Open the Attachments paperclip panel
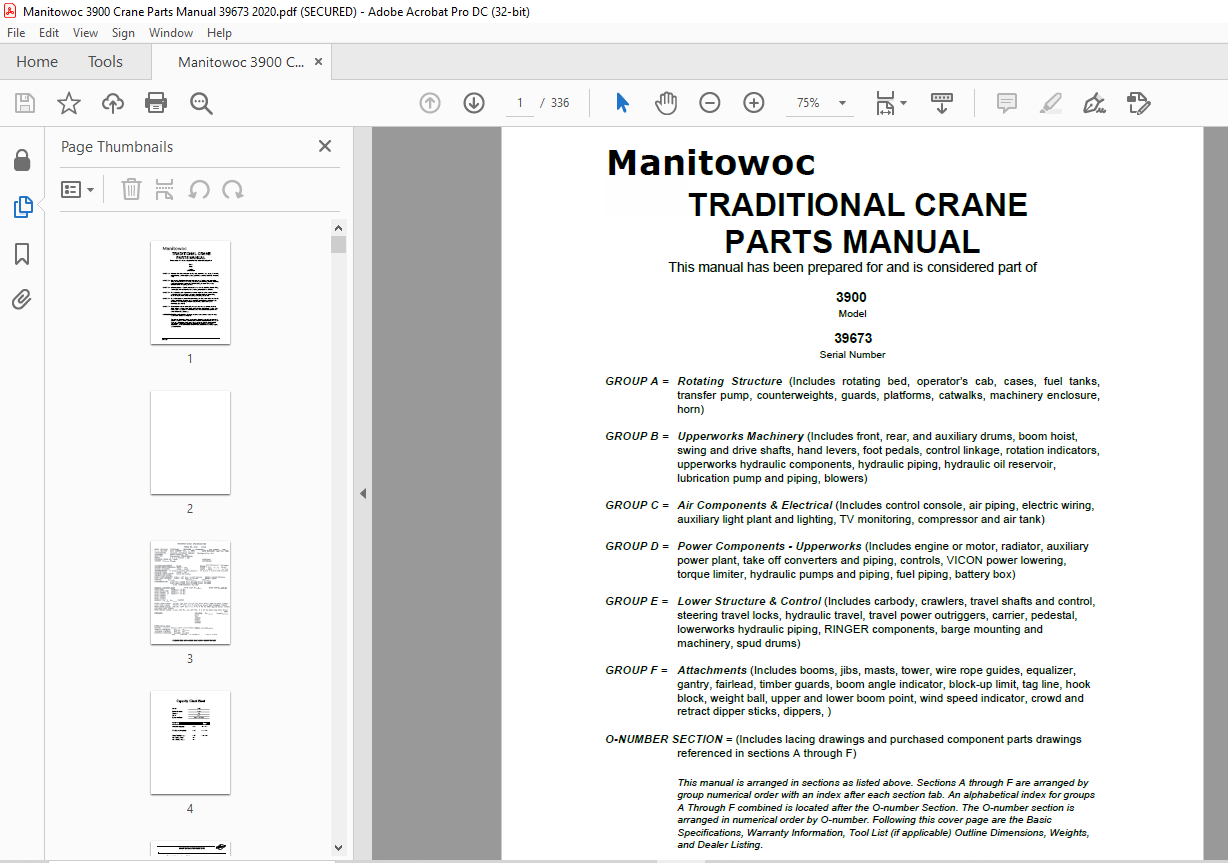The image size is (1228, 863). [22, 300]
